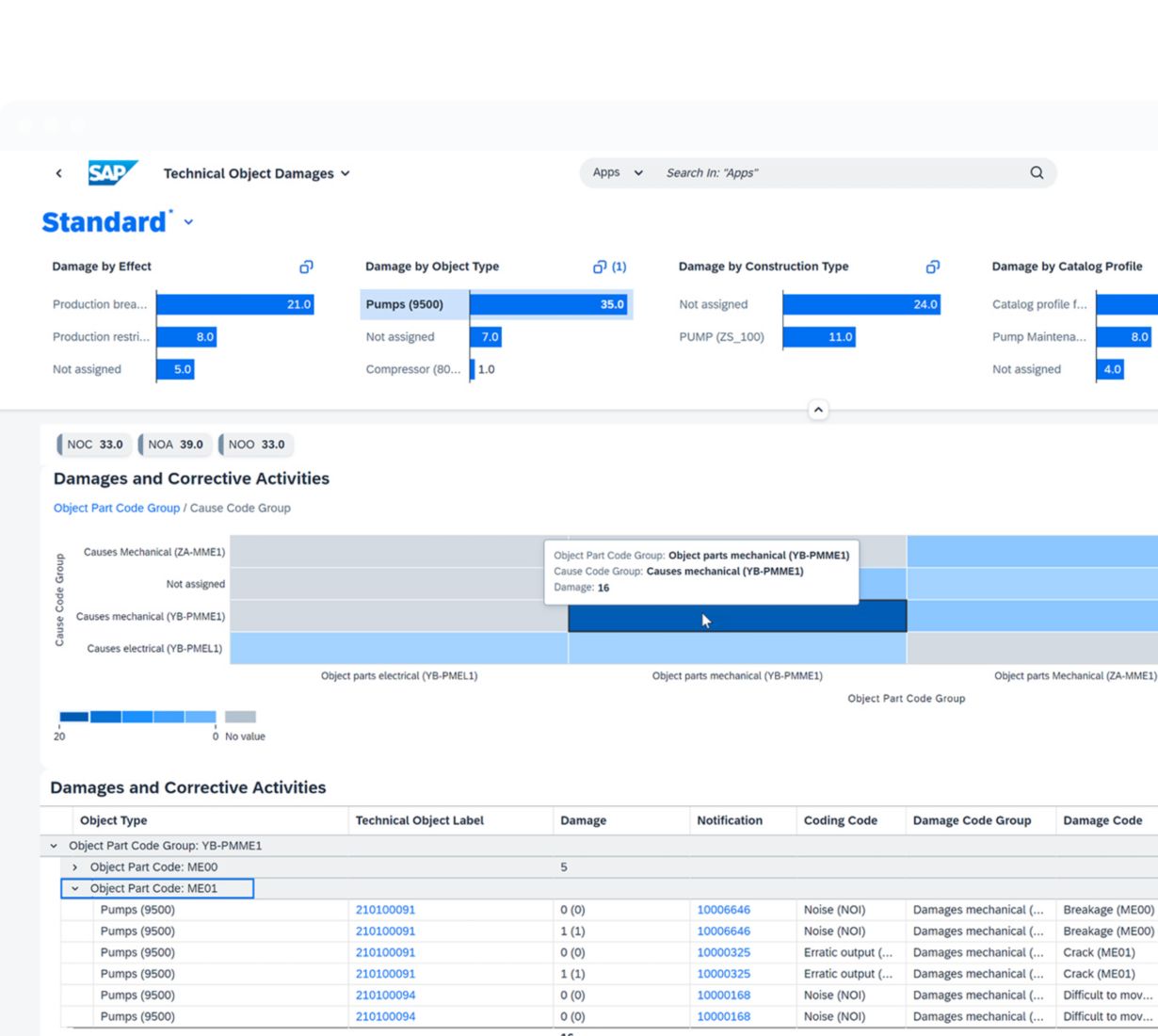Open Damage by Effect value help icon

[x=306, y=267]
